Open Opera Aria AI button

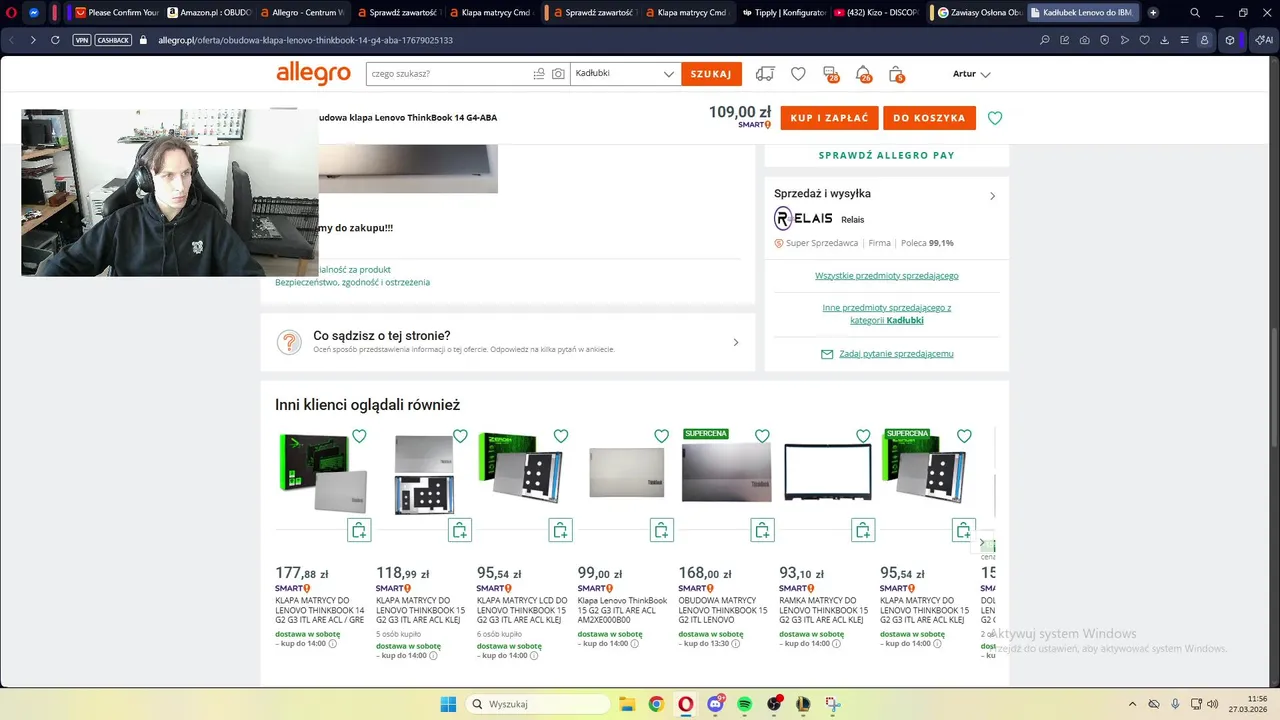(1264, 40)
